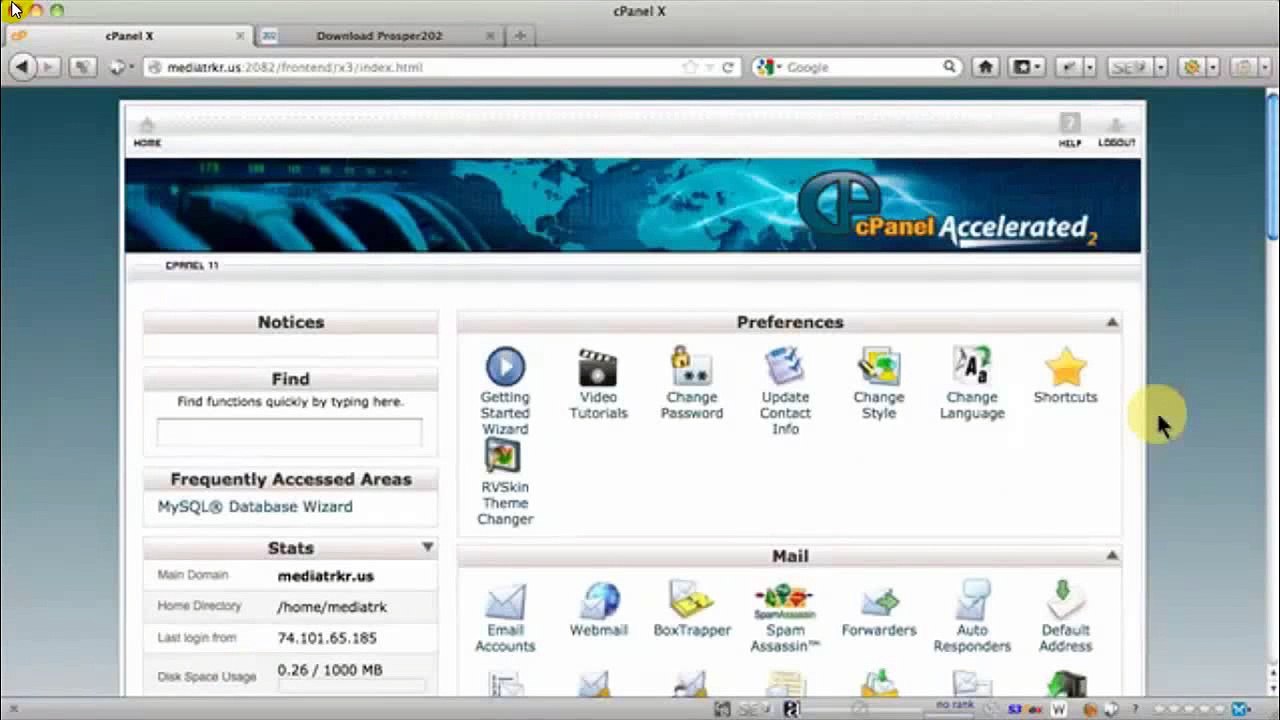Open the Google search engine dropdown

(x=767, y=67)
